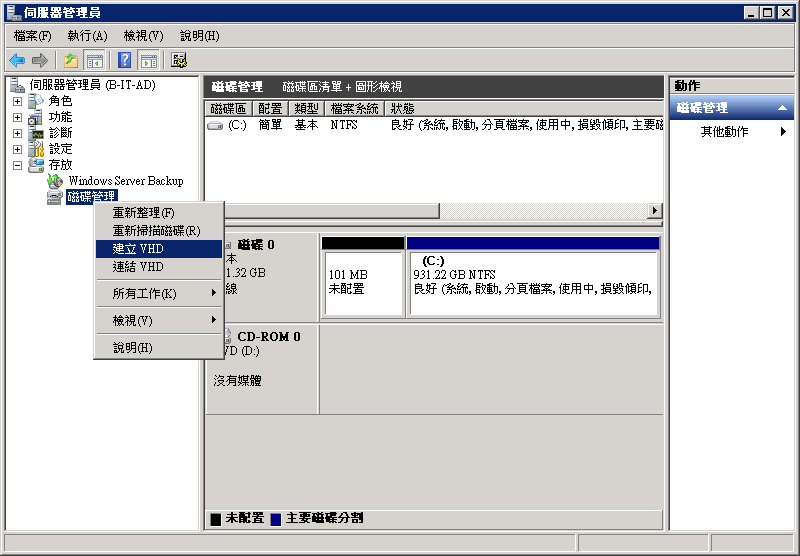Select the (C:) 931.22 GB NTFS partition
The height and width of the screenshot is (556, 800).
533,282
